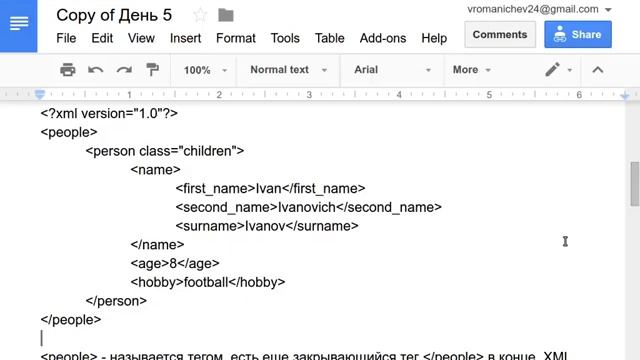640x360 pixels.
Task: Click the <hobby>football</hobby> line
Action: click(x=208, y=282)
